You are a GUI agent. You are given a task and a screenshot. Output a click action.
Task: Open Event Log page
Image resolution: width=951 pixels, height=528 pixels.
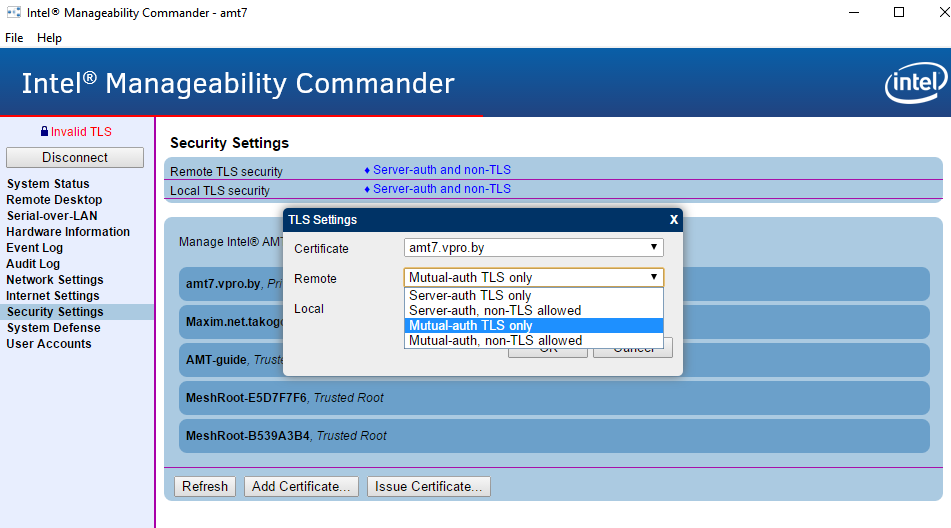point(35,247)
